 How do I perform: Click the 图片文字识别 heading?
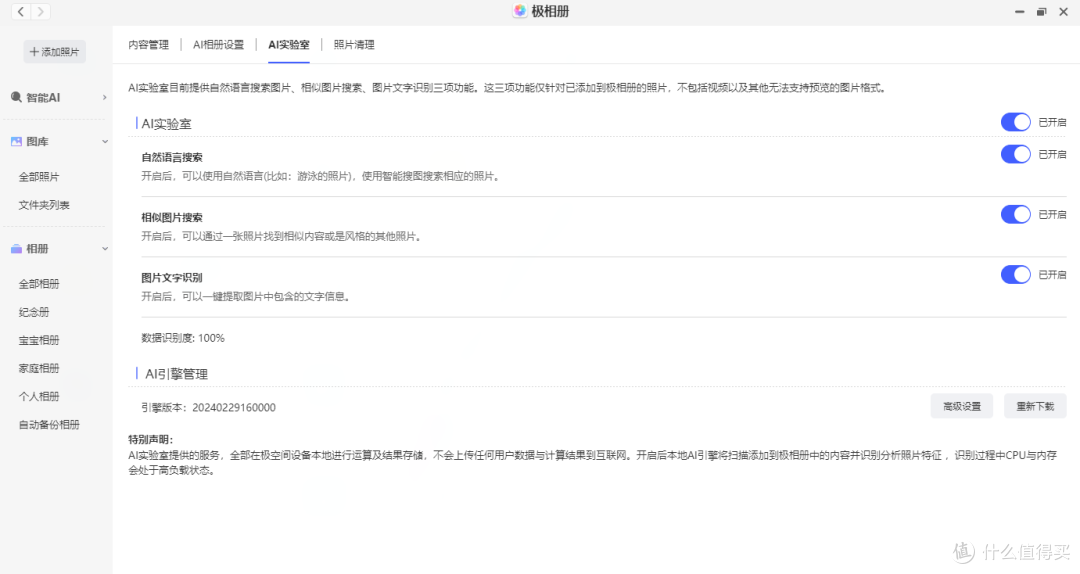point(172,278)
